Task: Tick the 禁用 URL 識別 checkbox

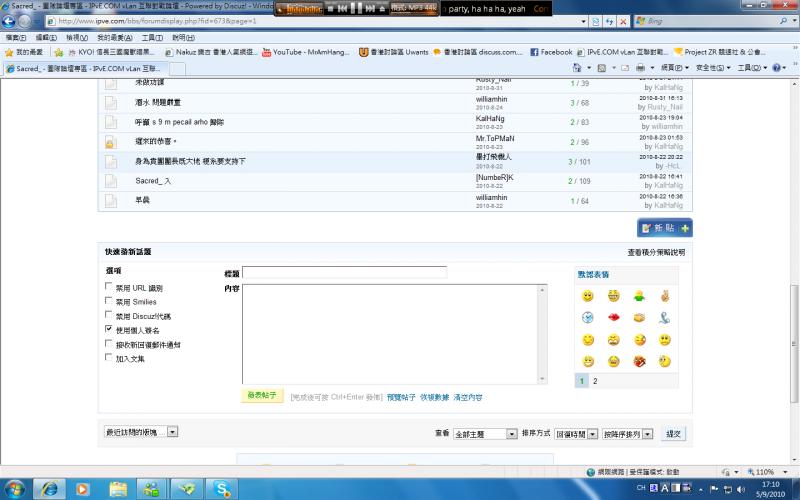Action: (x=108, y=286)
